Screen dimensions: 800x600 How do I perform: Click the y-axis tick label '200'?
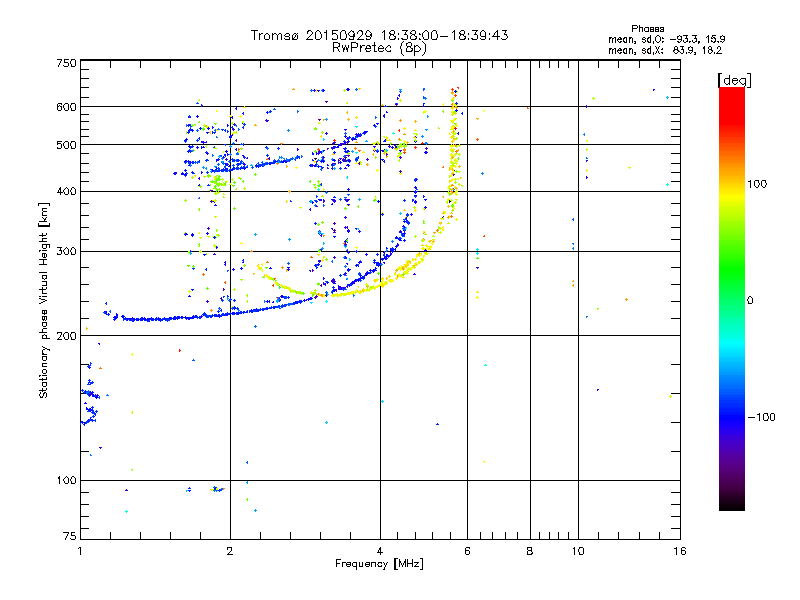point(66,336)
